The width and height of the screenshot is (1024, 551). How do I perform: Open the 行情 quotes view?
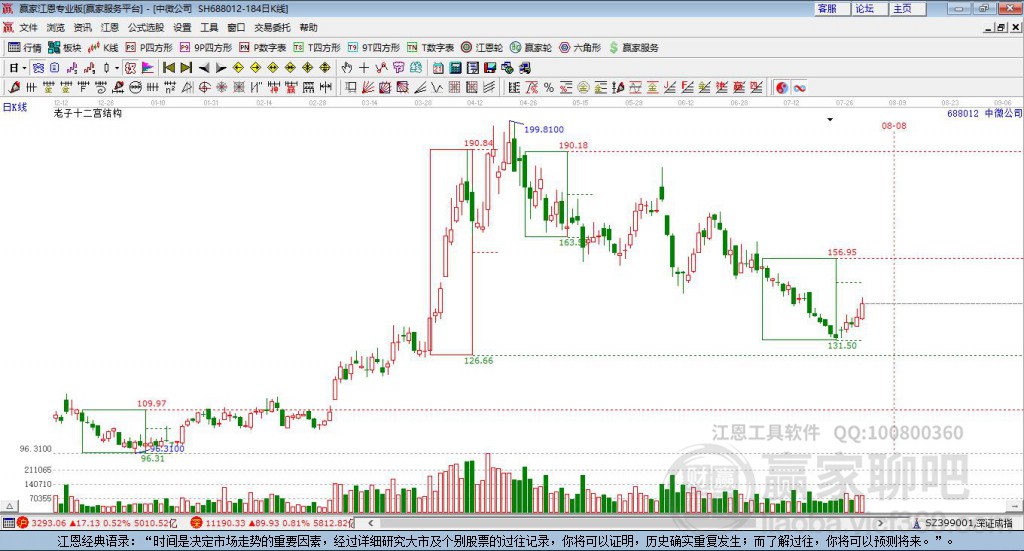pos(24,48)
